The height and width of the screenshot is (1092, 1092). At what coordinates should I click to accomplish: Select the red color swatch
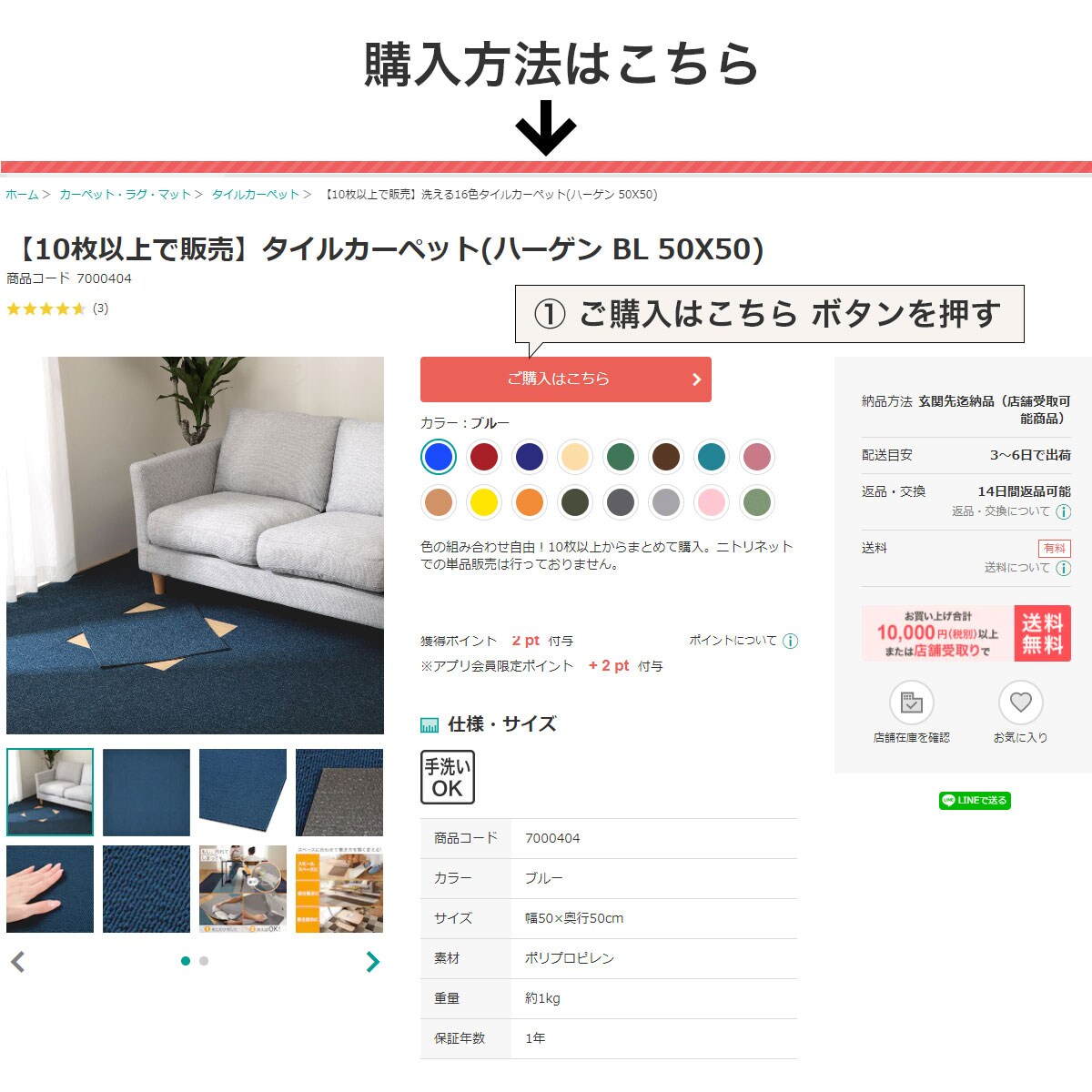[x=484, y=457]
